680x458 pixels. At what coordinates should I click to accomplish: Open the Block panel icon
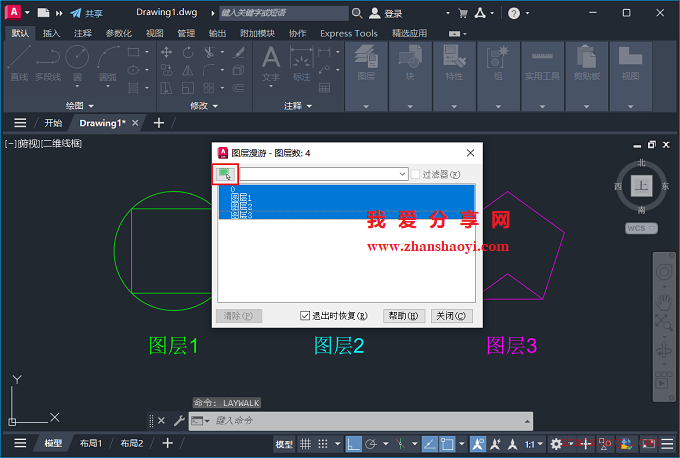pos(410,63)
